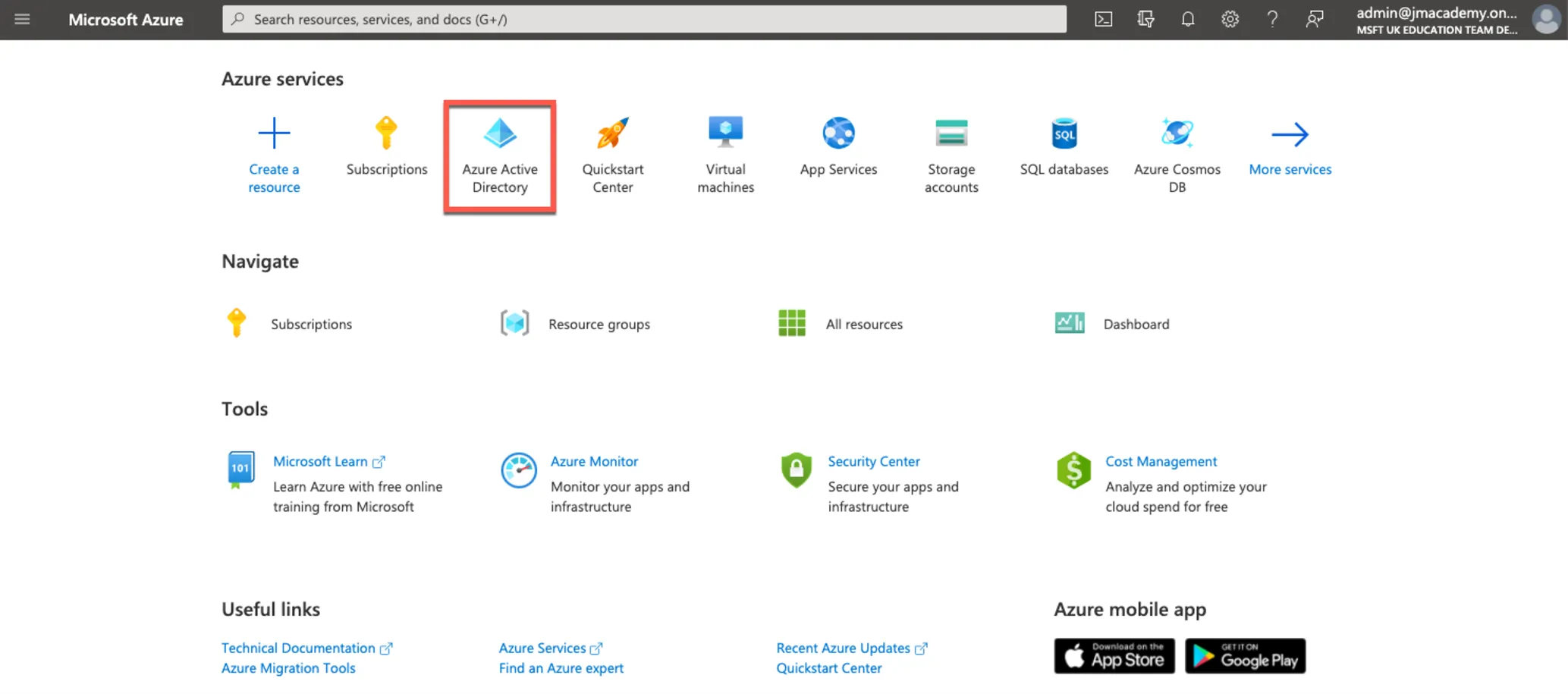1568x694 pixels.
Task: Open the Storage accounts icon
Action: [x=951, y=133]
